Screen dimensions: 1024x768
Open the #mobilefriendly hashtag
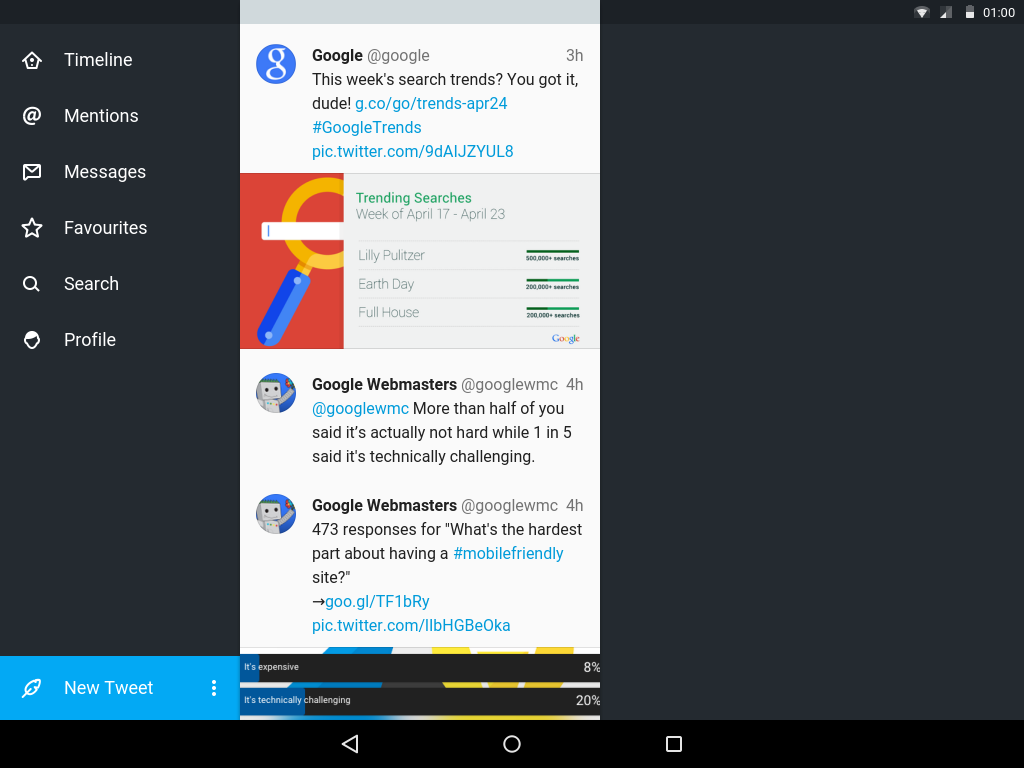[x=508, y=554]
